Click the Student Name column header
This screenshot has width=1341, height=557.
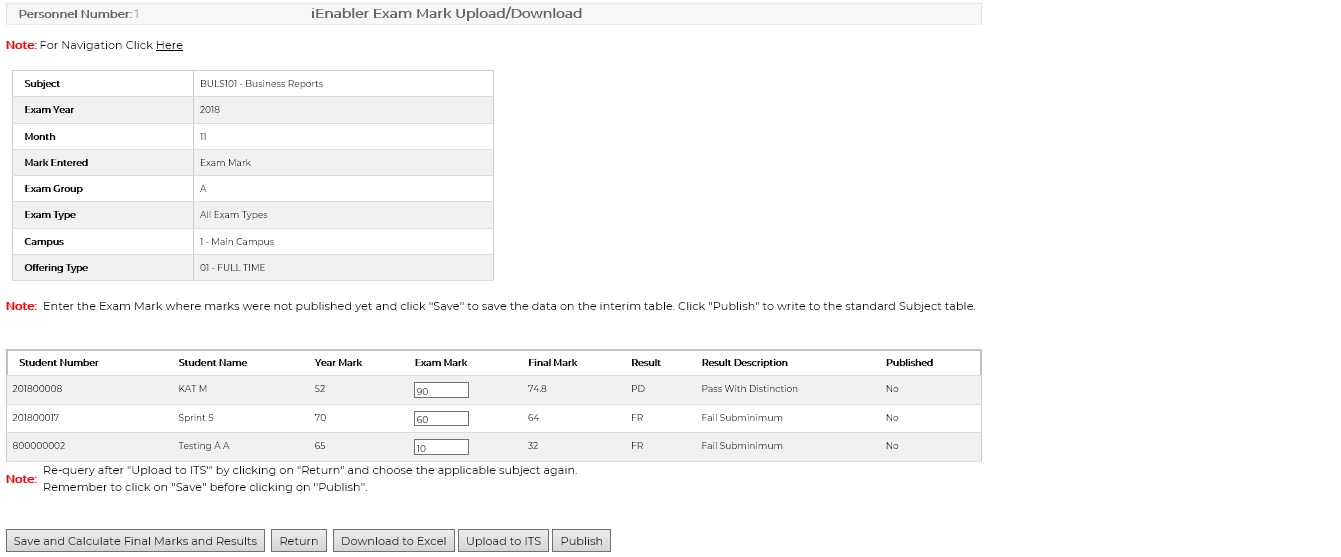tap(212, 363)
